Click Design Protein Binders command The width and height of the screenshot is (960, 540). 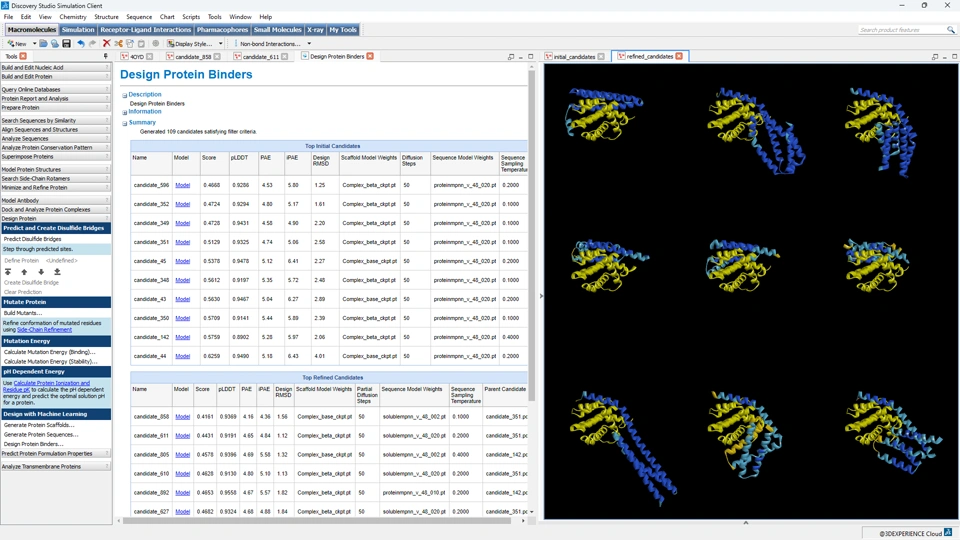pyautogui.click(x=34, y=444)
